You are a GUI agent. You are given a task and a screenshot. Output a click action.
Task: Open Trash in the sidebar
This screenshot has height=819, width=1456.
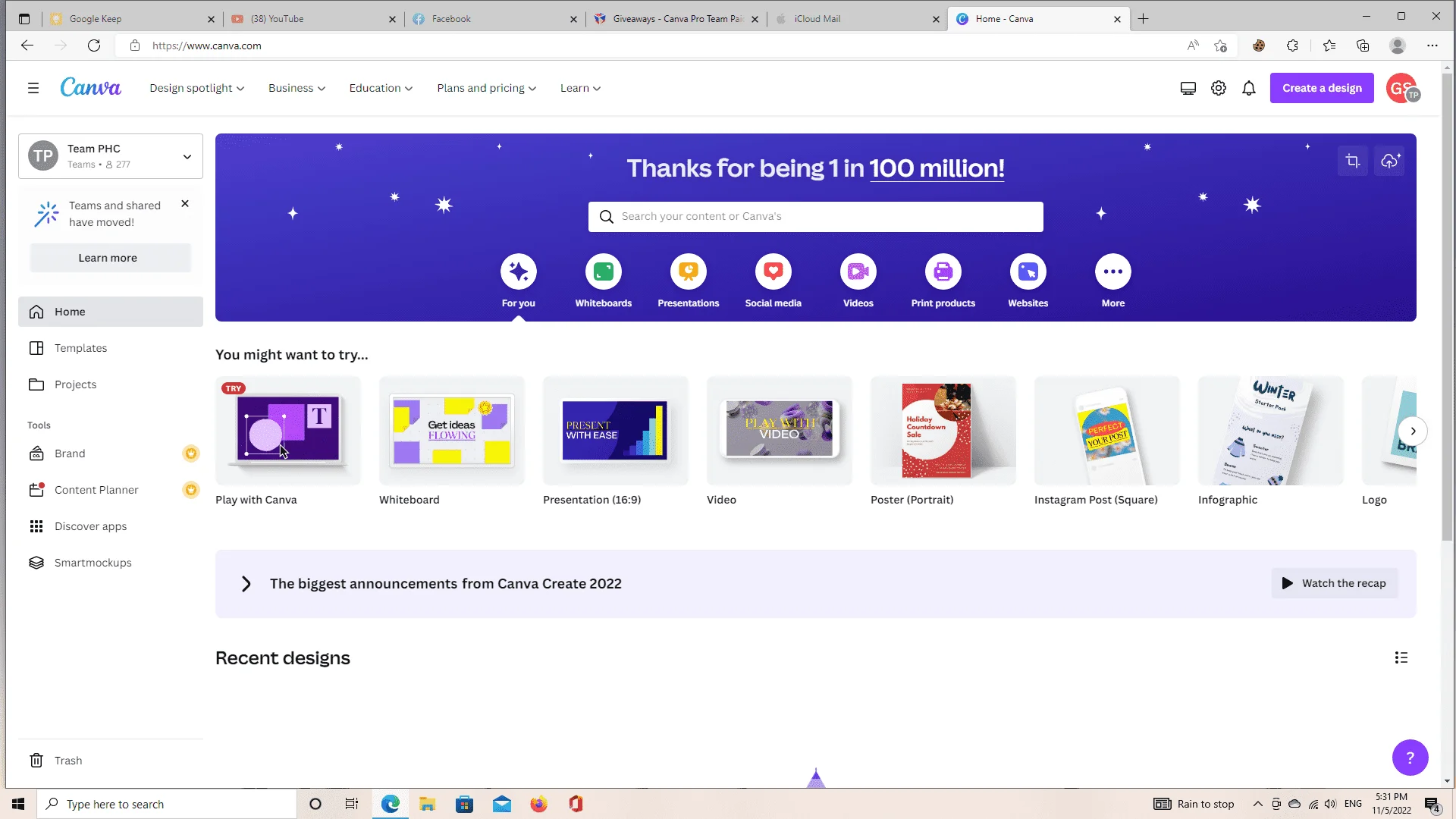tap(111, 761)
